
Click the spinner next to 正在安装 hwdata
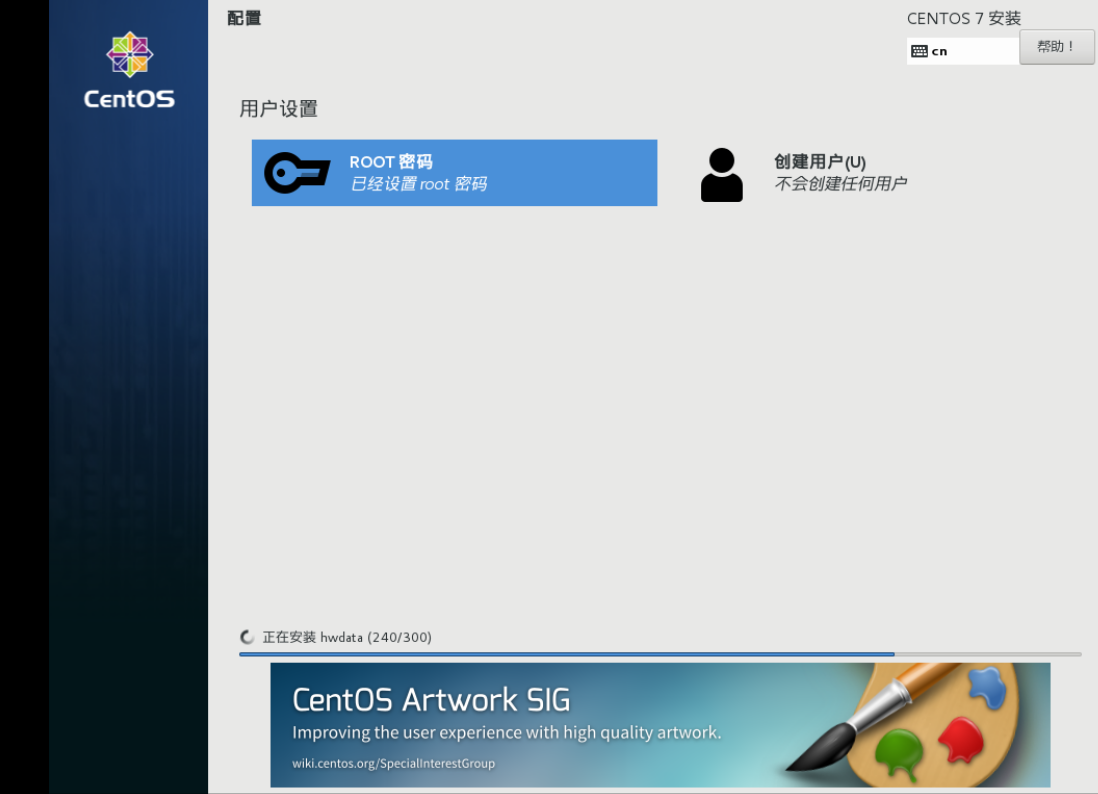click(246, 637)
